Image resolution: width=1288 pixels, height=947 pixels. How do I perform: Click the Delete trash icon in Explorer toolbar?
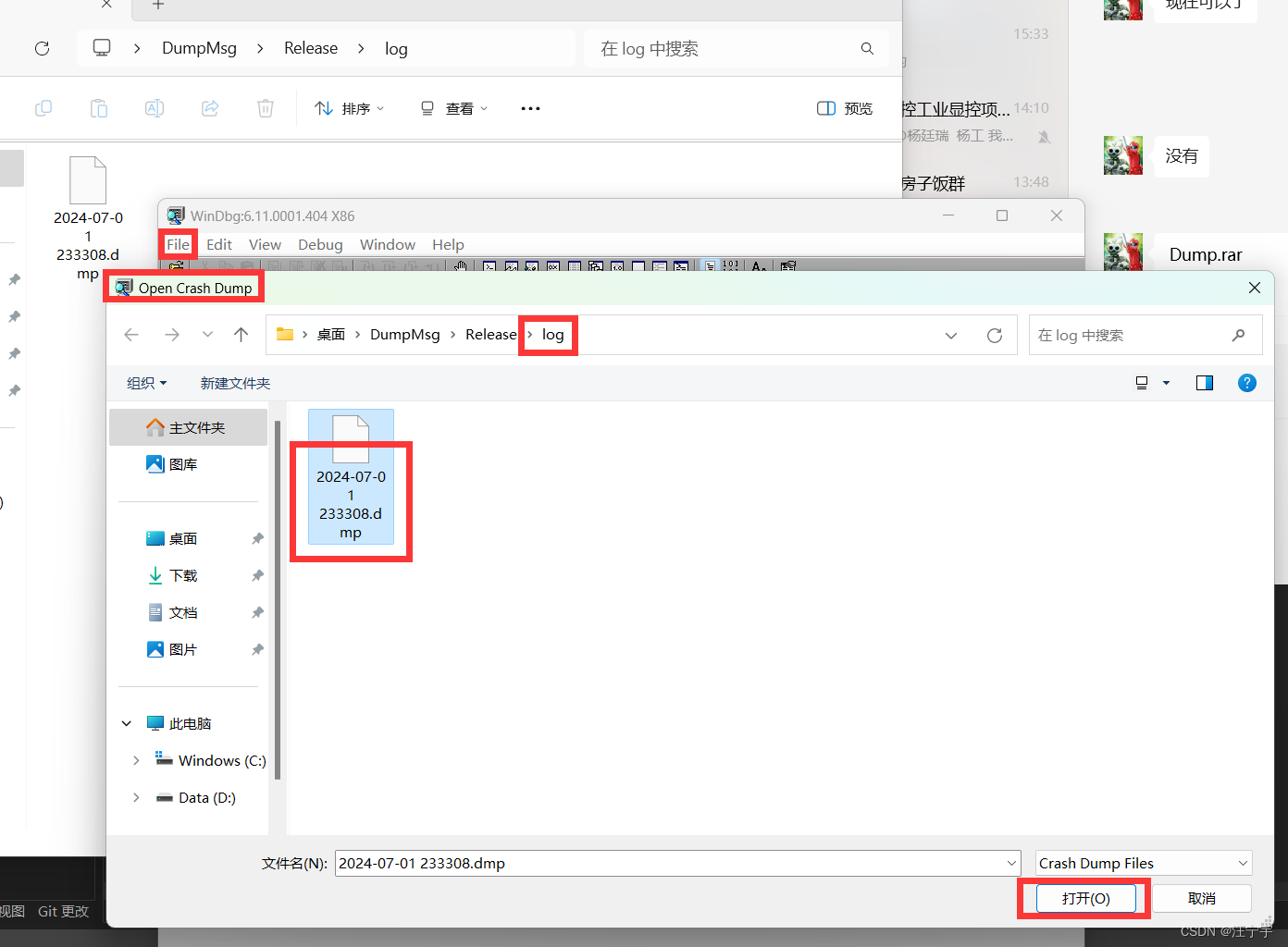click(266, 108)
